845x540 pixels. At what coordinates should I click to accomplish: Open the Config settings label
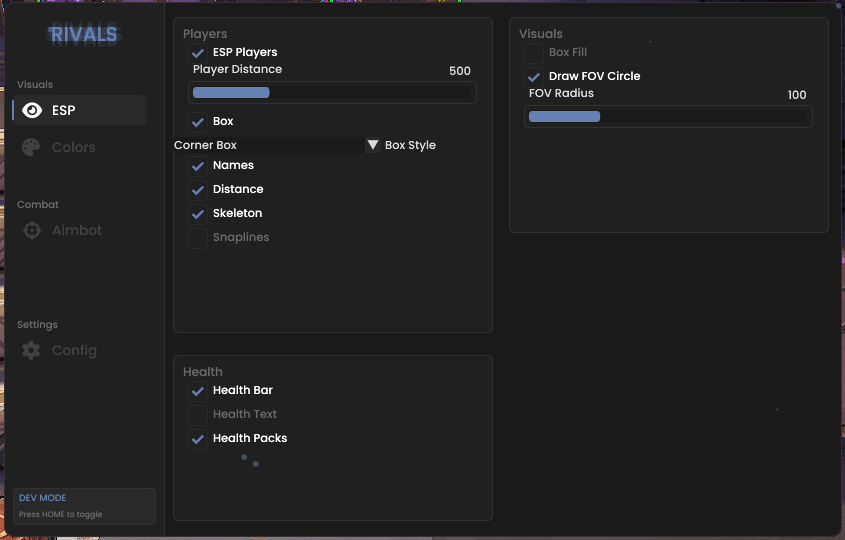(x=74, y=350)
